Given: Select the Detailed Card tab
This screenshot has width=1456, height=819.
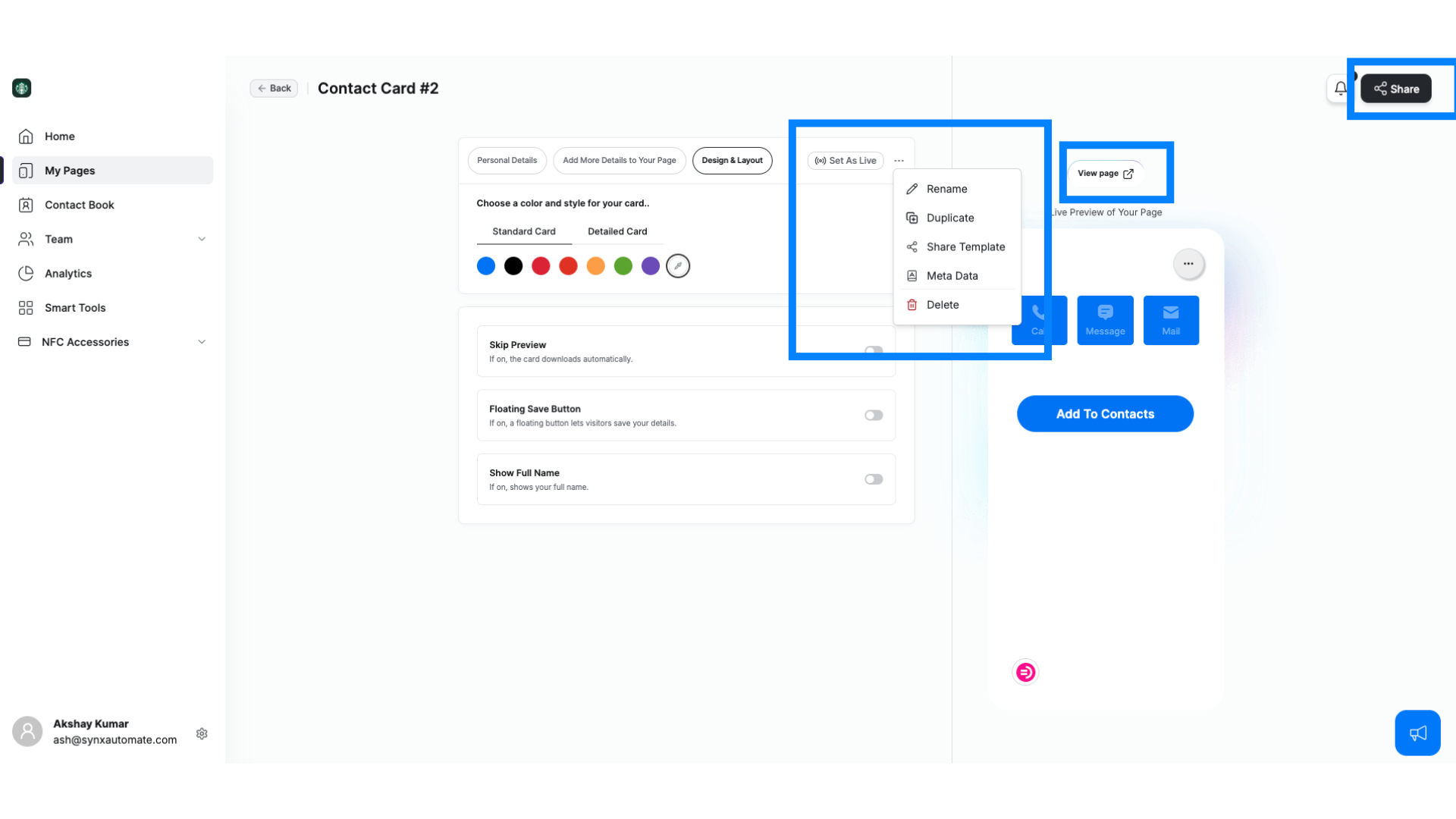Looking at the screenshot, I should pos(617,231).
